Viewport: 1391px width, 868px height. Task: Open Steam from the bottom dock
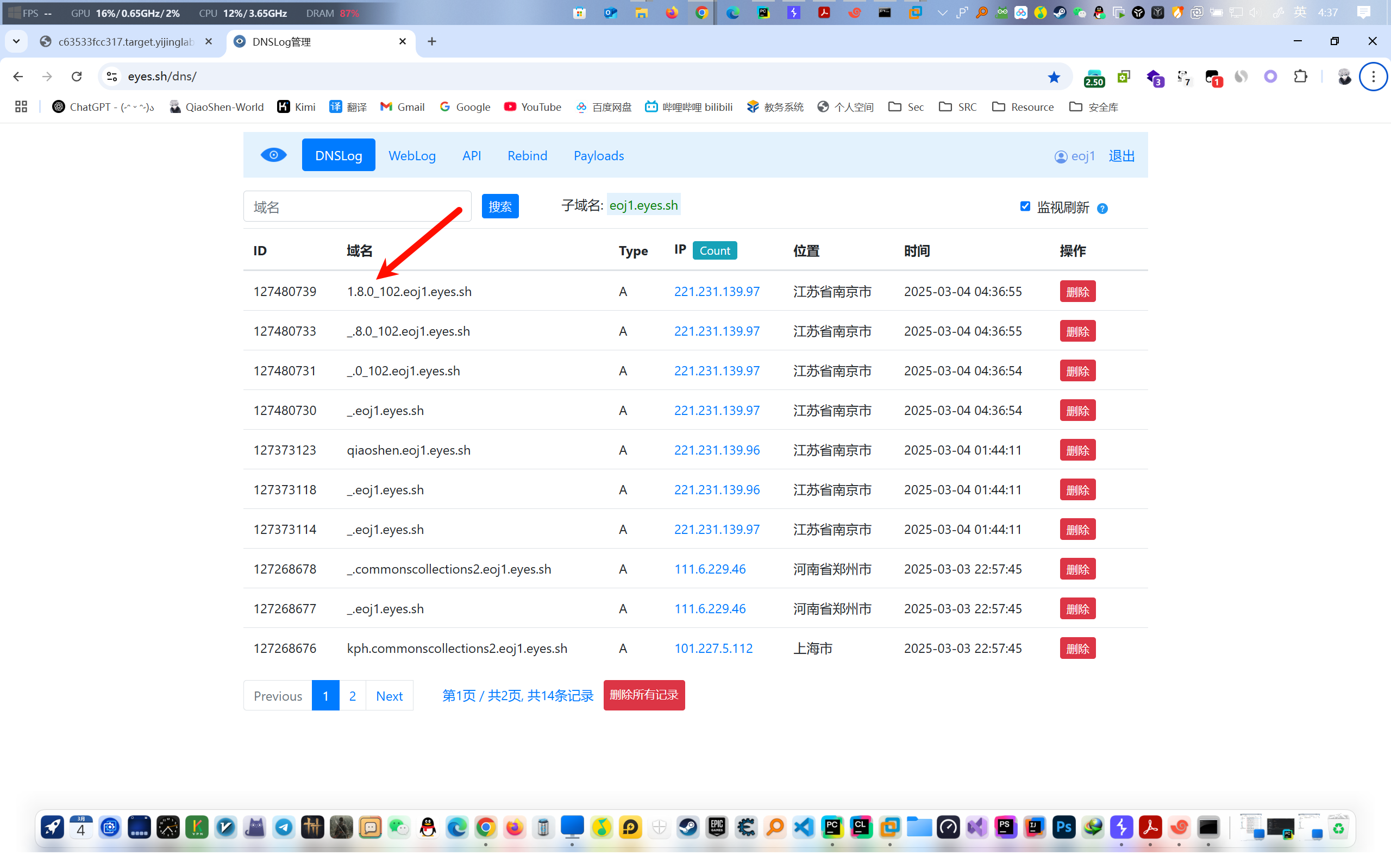tap(688, 827)
